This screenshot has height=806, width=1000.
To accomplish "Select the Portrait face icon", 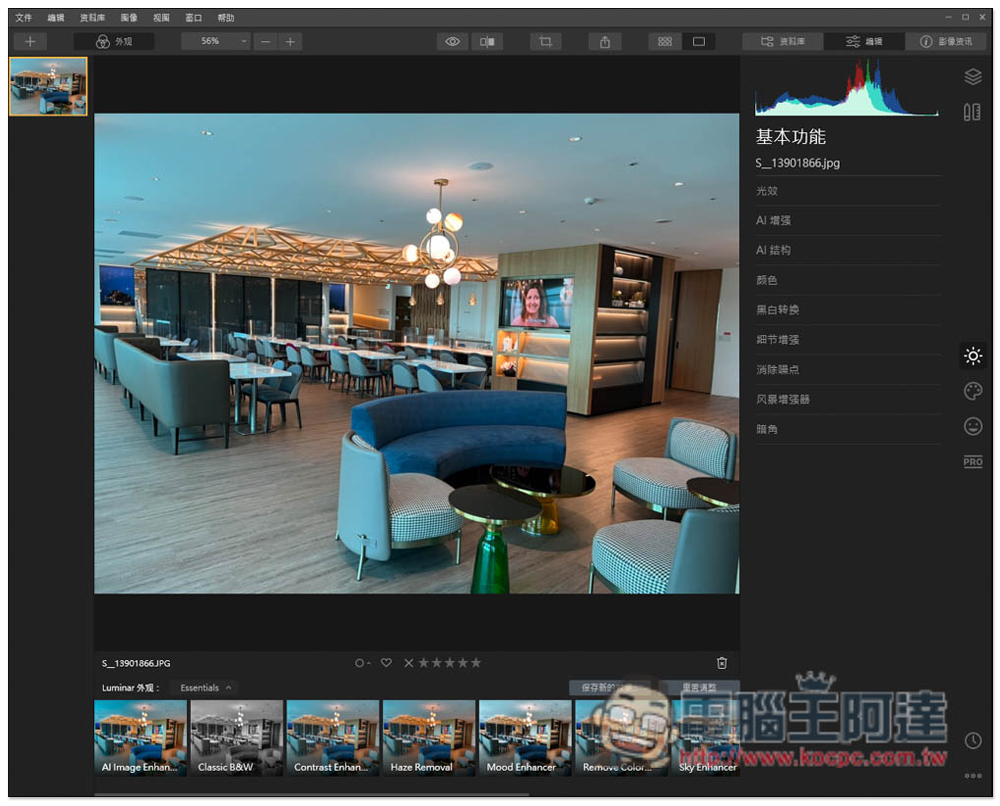I will click(x=973, y=426).
